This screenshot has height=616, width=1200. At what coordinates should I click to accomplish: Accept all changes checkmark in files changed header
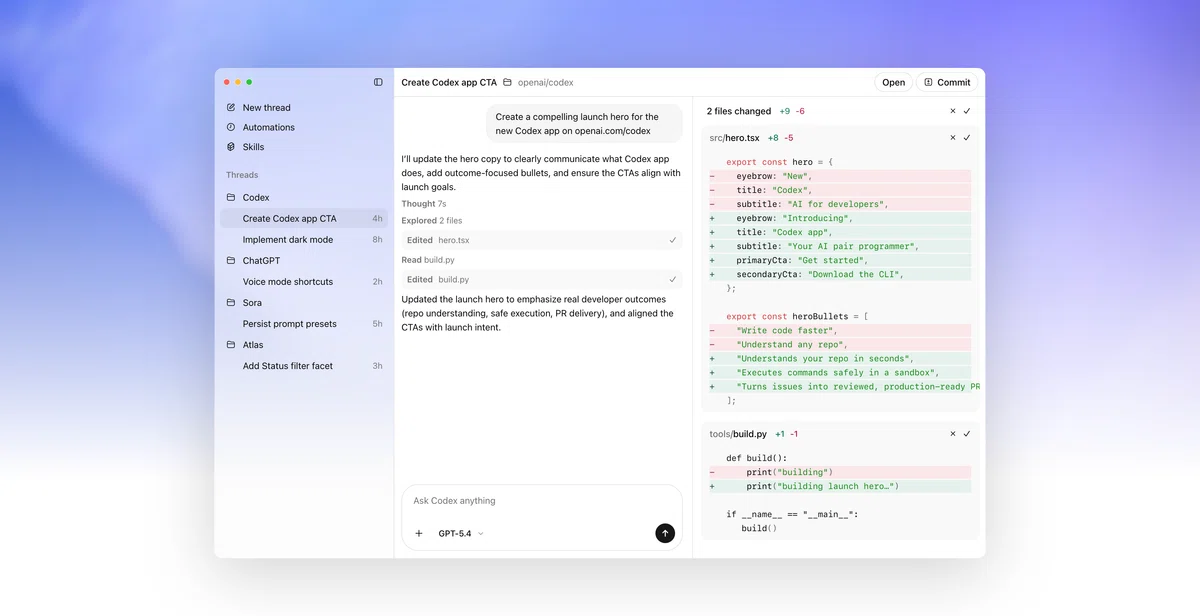coord(967,111)
